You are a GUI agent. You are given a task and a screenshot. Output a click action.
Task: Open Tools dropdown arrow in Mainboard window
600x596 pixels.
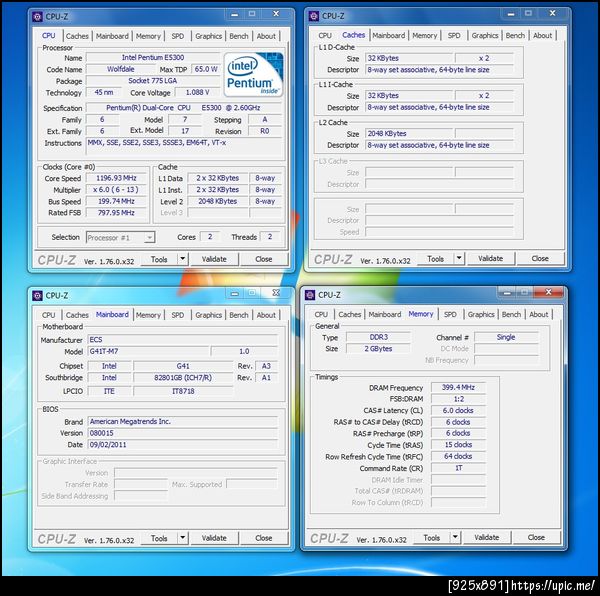(x=183, y=538)
